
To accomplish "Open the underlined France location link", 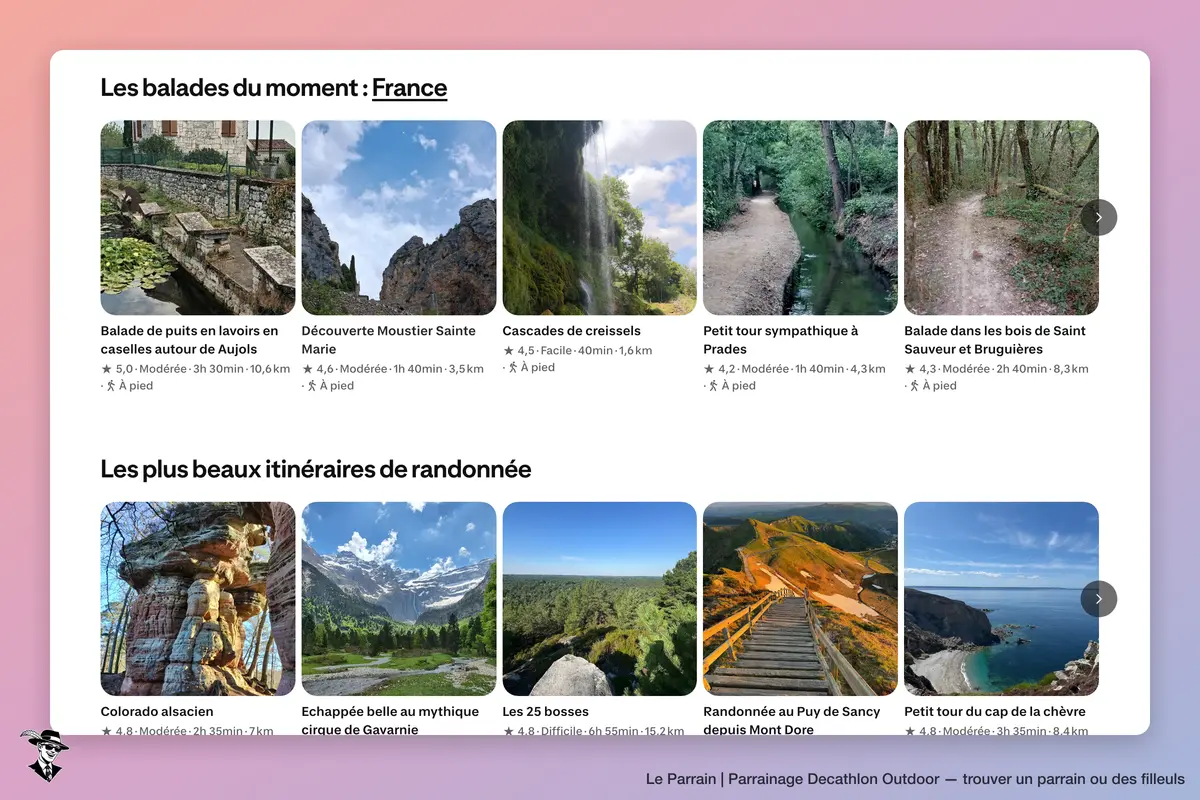I will 410,88.
